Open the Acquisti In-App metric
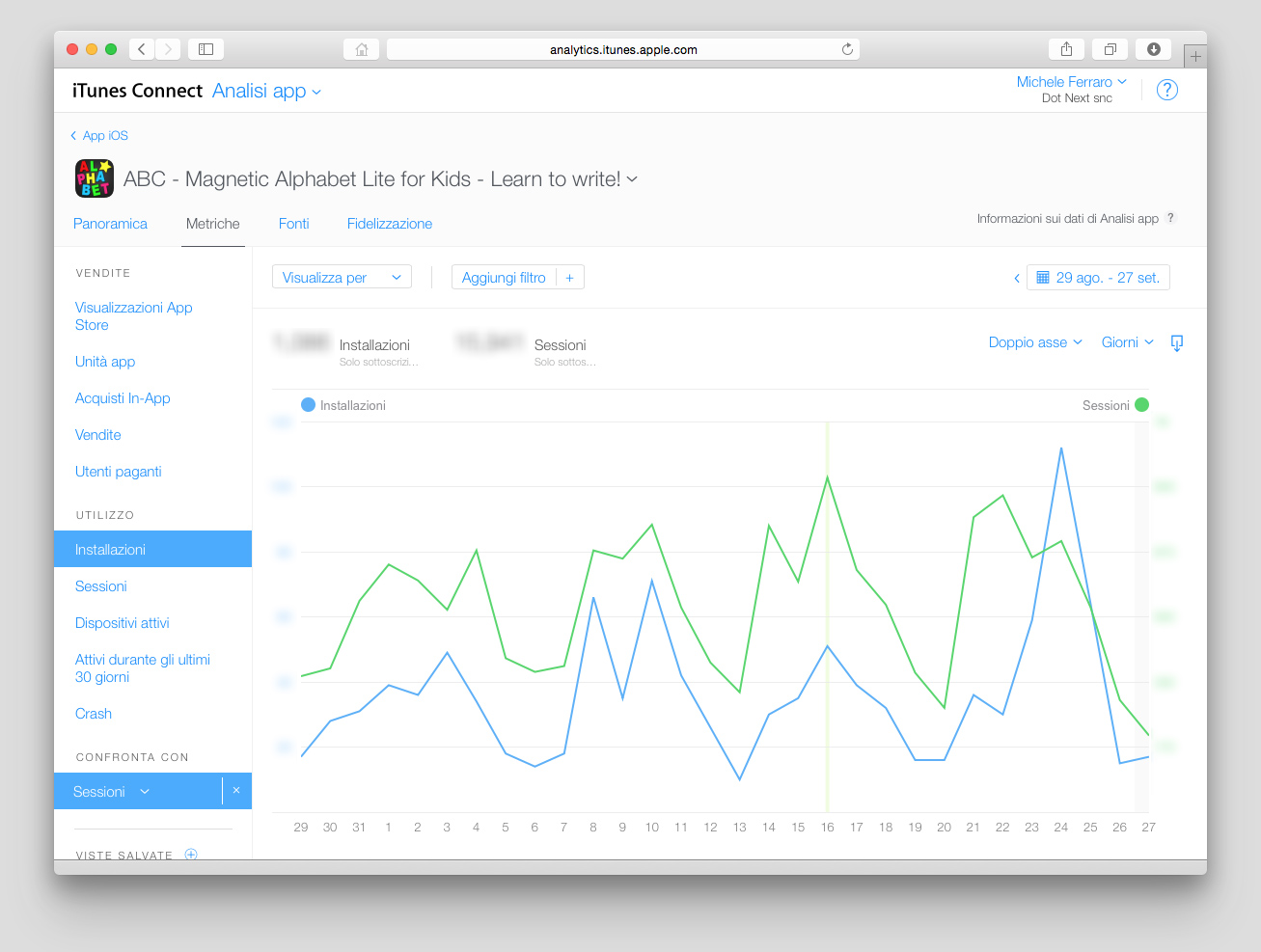1261x952 pixels. (123, 398)
